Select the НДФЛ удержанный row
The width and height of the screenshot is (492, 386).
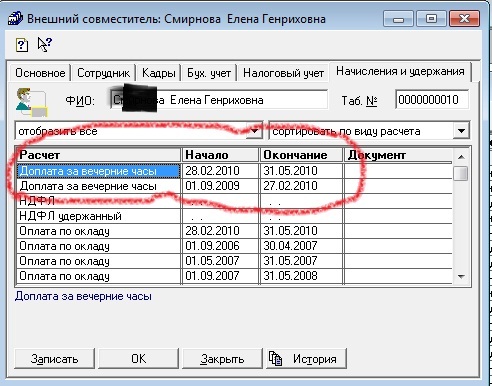click(x=234, y=216)
